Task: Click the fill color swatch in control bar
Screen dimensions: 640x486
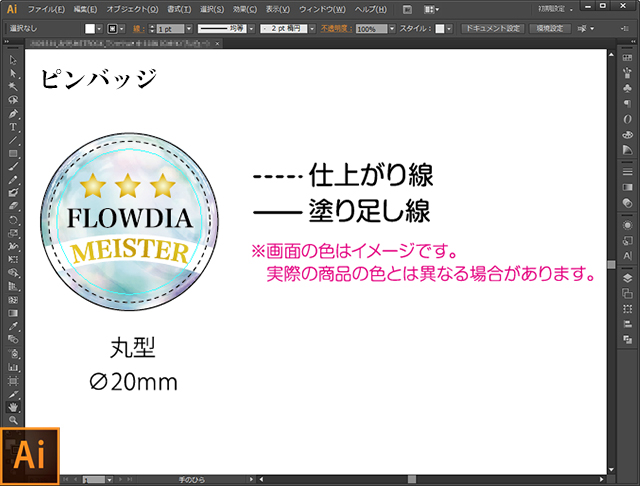Action: point(89,29)
